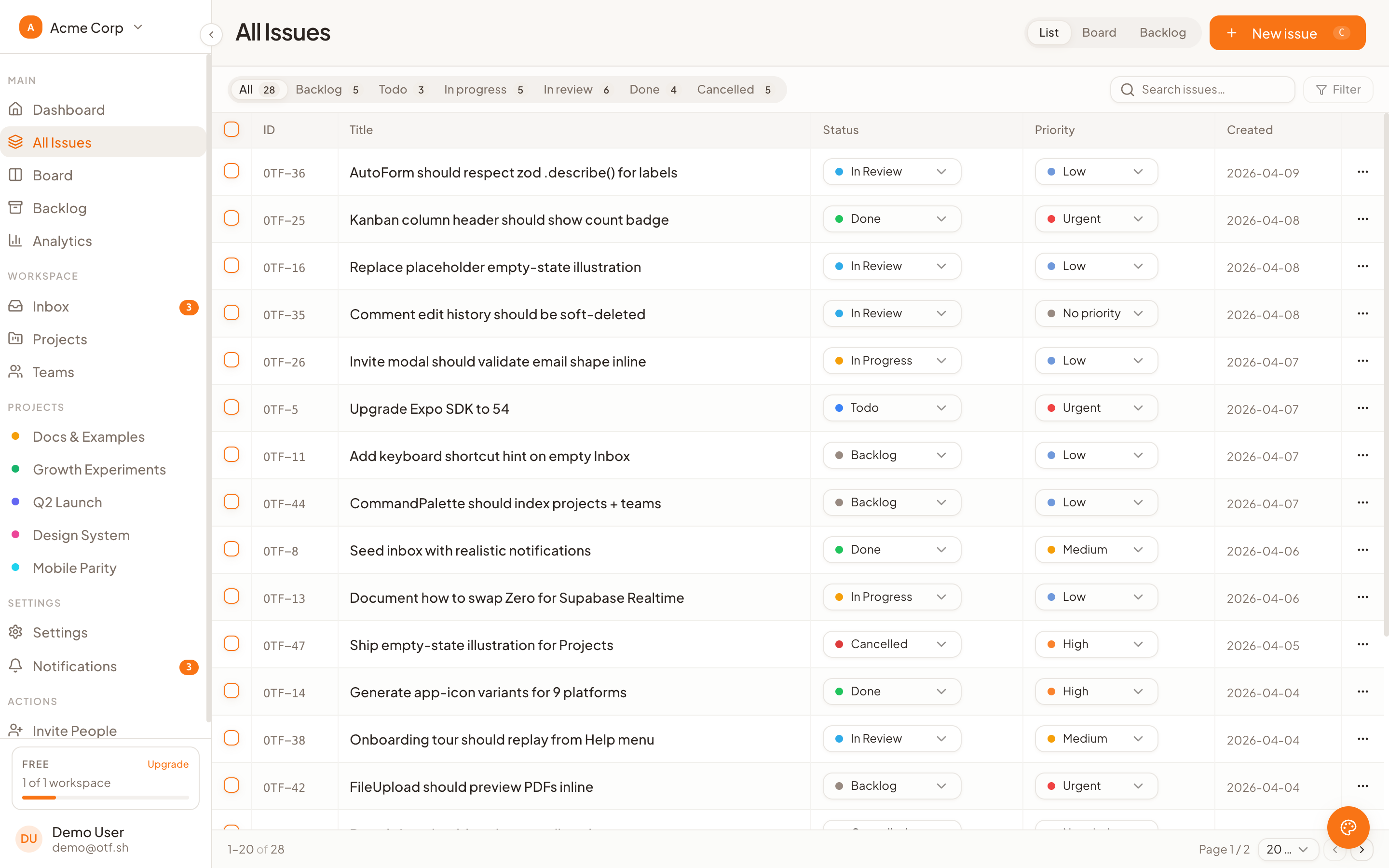The height and width of the screenshot is (868, 1389).
Task: Open Medium priority dropdown for OTF-8
Action: 1096,549
